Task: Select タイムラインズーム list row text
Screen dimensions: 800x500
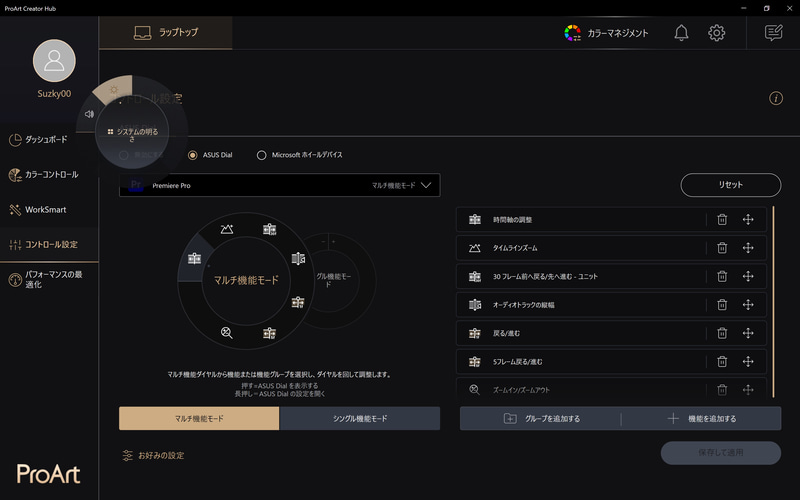Action: [x=515, y=248]
